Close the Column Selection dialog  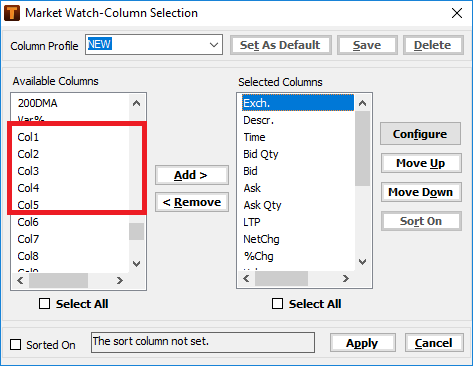coord(457,13)
